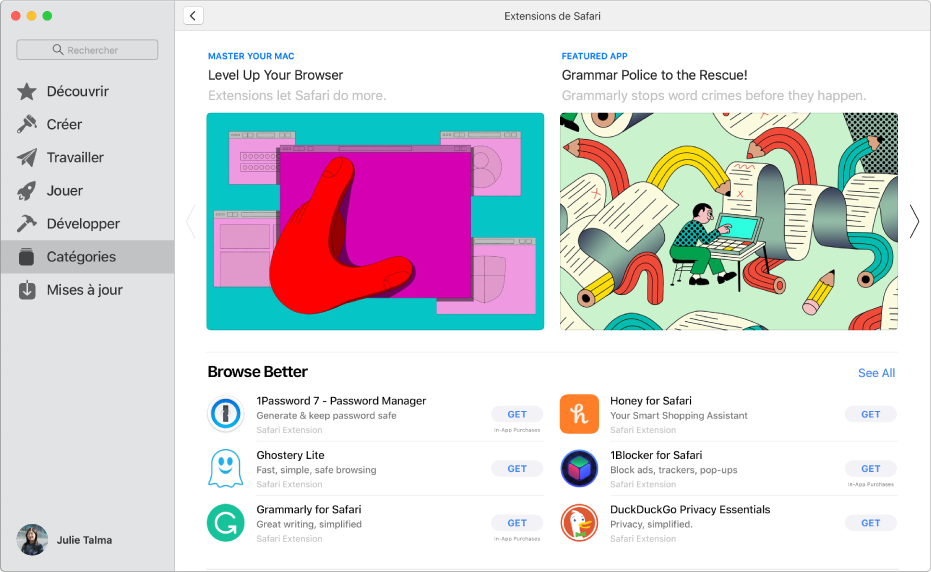Image resolution: width=931 pixels, height=572 pixels.
Task: Click the 1Blocker for Safari cube icon
Action: click(579, 468)
